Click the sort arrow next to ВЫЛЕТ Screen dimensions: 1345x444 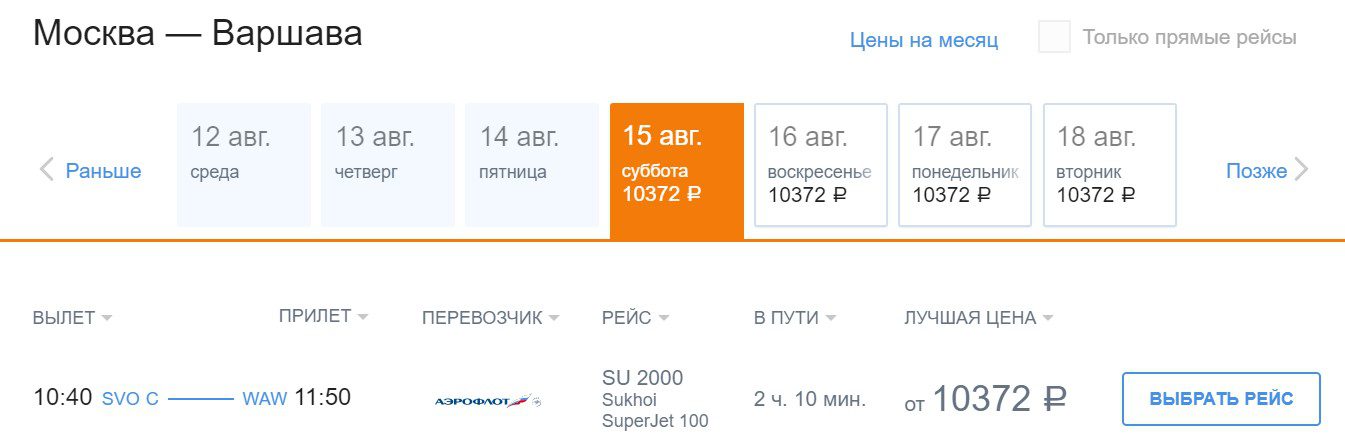pos(107,319)
